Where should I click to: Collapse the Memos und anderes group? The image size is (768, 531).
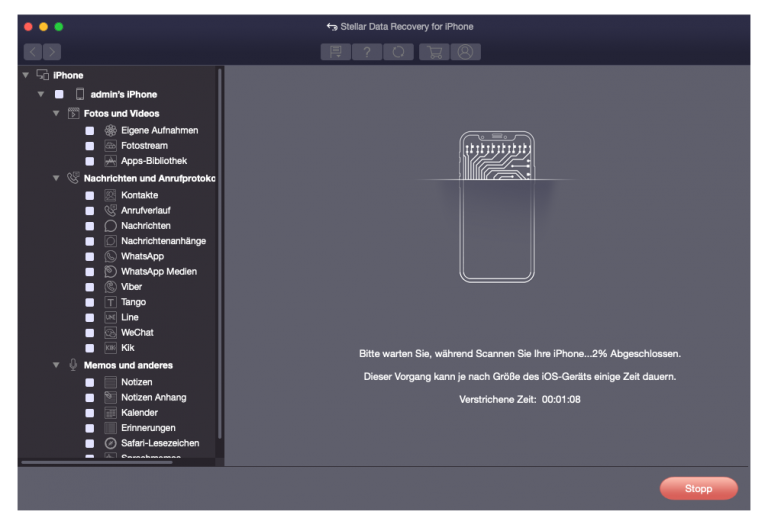point(56,365)
